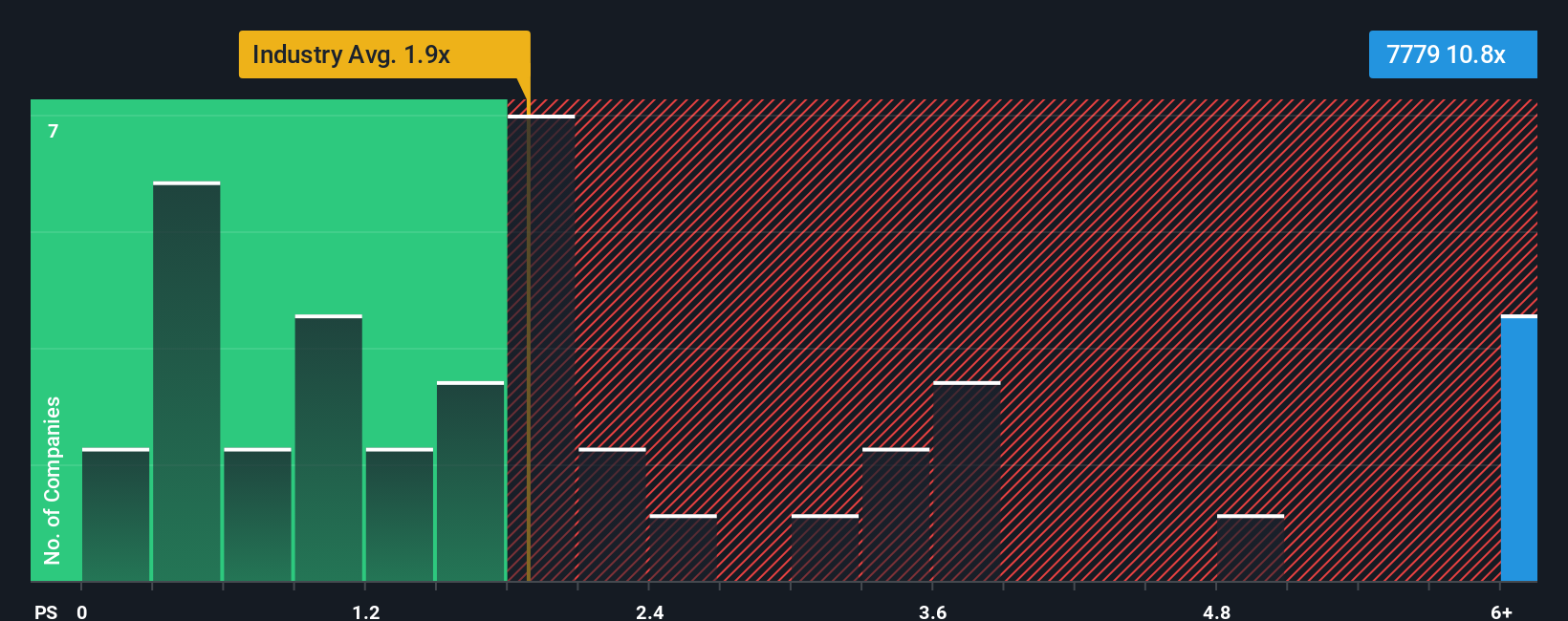Image resolution: width=1568 pixels, height=621 pixels.
Task: Select the one-company bar starting at 2.4
Action: (x=683, y=547)
